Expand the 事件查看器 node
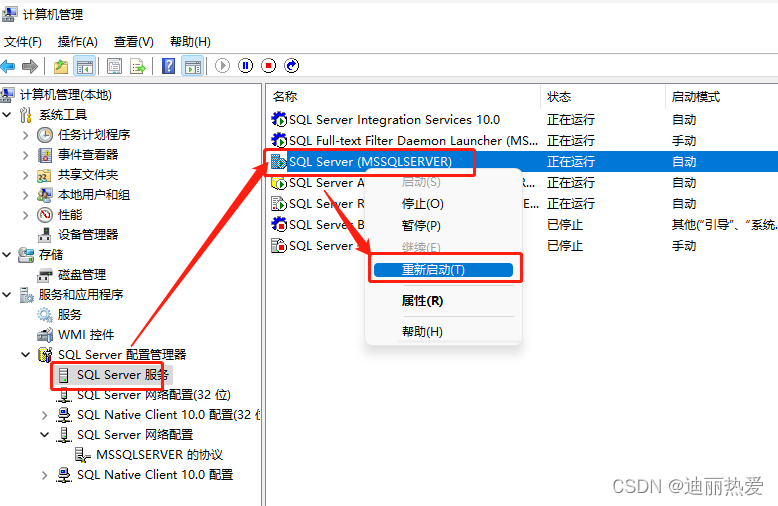Screen dimensions: 778x506 click(x=26, y=155)
